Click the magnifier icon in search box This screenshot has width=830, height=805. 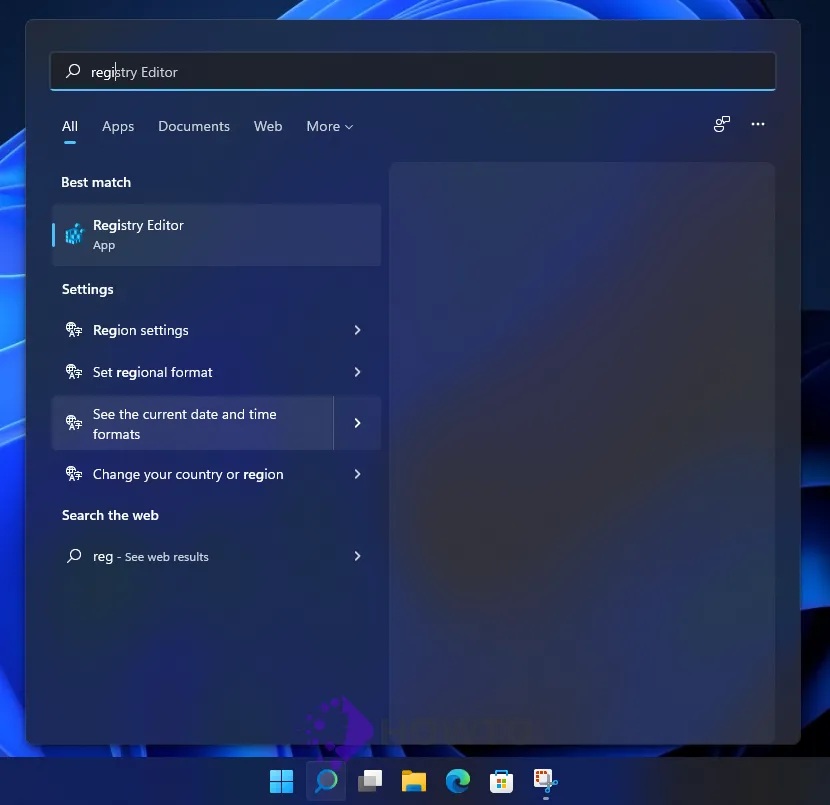click(73, 71)
